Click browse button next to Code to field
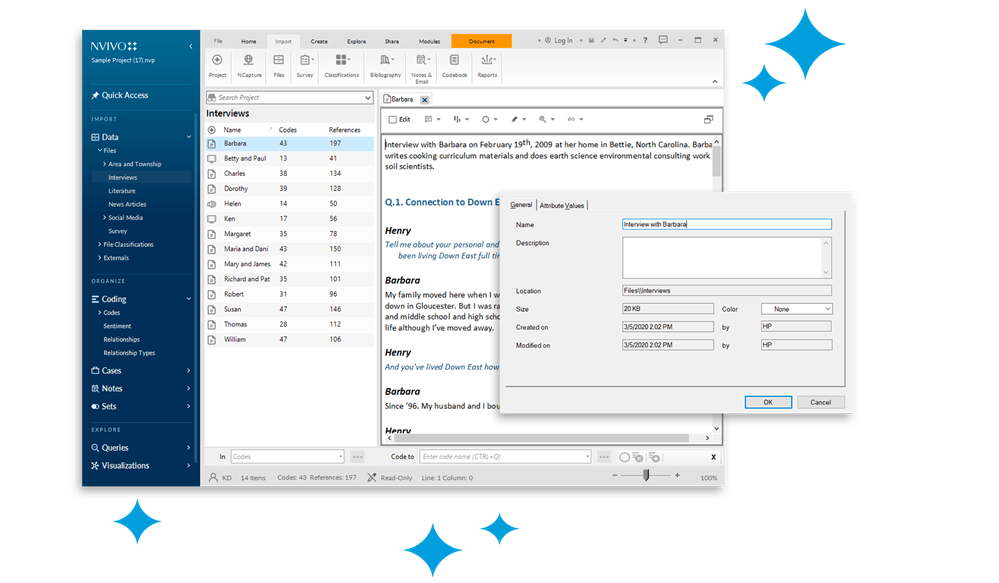The width and height of the screenshot is (999, 583). [x=604, y=457]
